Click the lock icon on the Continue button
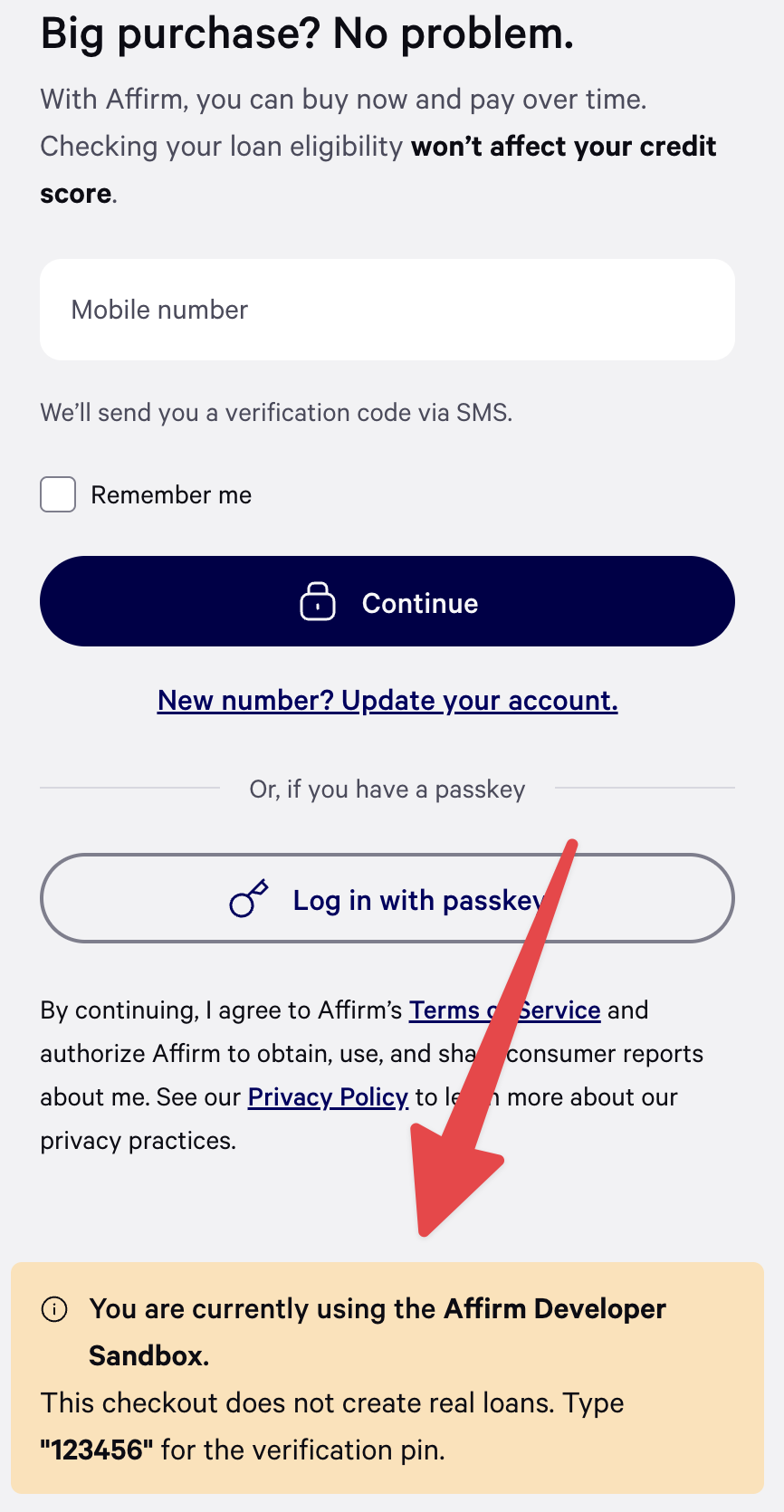 317,602
